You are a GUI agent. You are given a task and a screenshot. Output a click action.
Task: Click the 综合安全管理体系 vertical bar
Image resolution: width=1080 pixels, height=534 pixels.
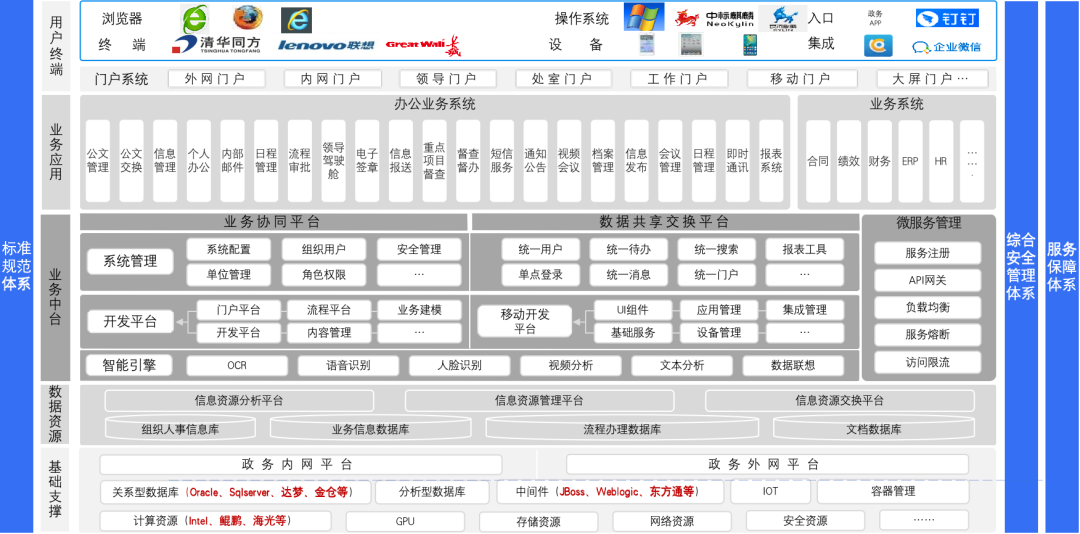1021,267
